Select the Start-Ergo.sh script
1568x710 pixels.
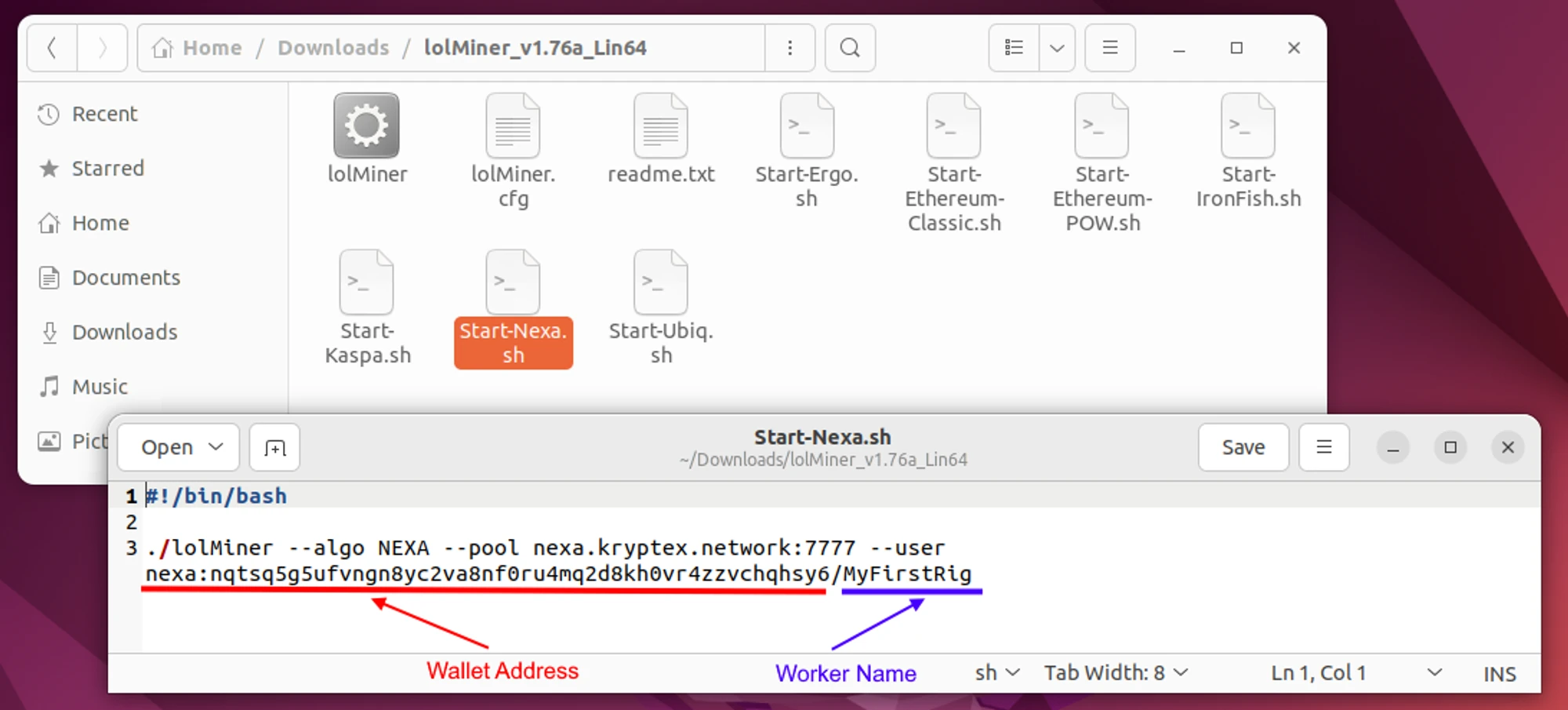(806, 126)
